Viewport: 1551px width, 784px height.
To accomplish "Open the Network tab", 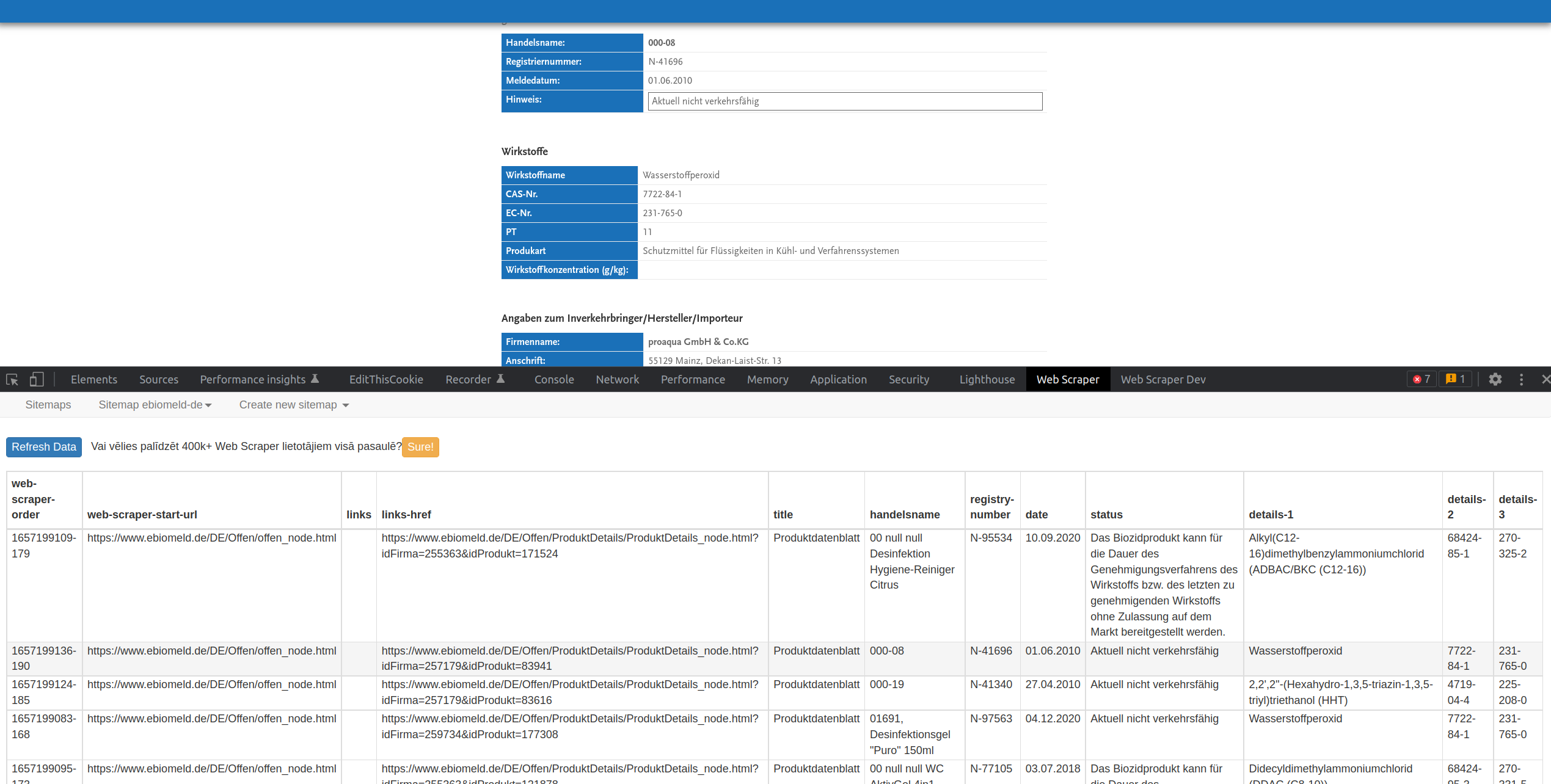I will (x=617, y=380).
